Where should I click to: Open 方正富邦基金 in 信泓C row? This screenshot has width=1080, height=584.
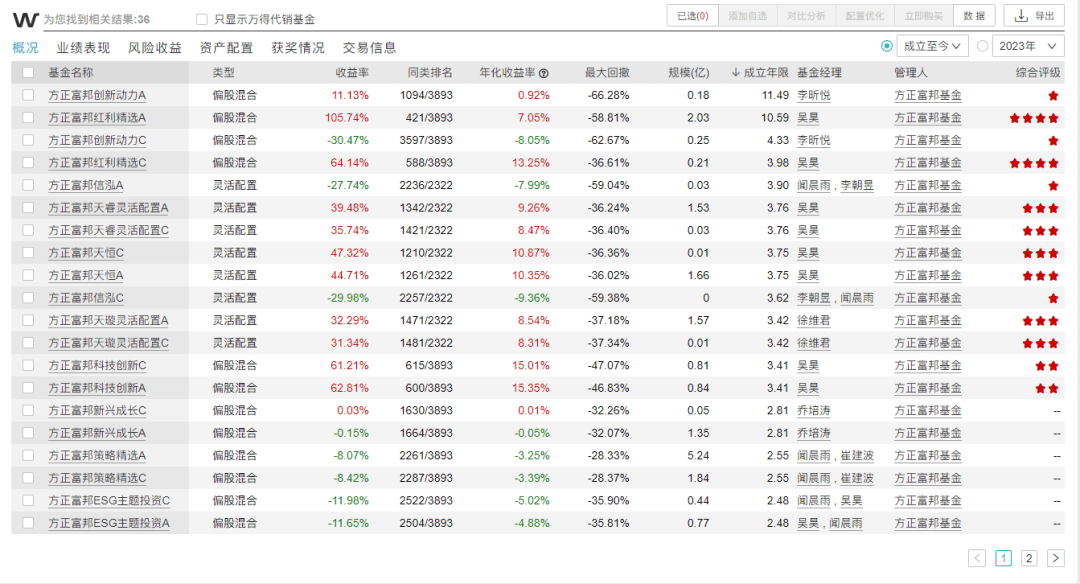click(x=928, y=298)
